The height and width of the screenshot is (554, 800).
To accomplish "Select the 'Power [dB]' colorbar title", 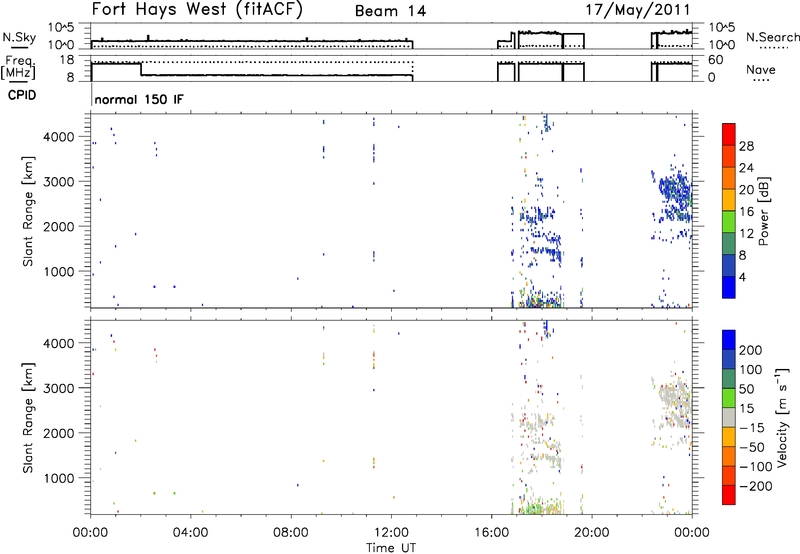I will point(764,211).
